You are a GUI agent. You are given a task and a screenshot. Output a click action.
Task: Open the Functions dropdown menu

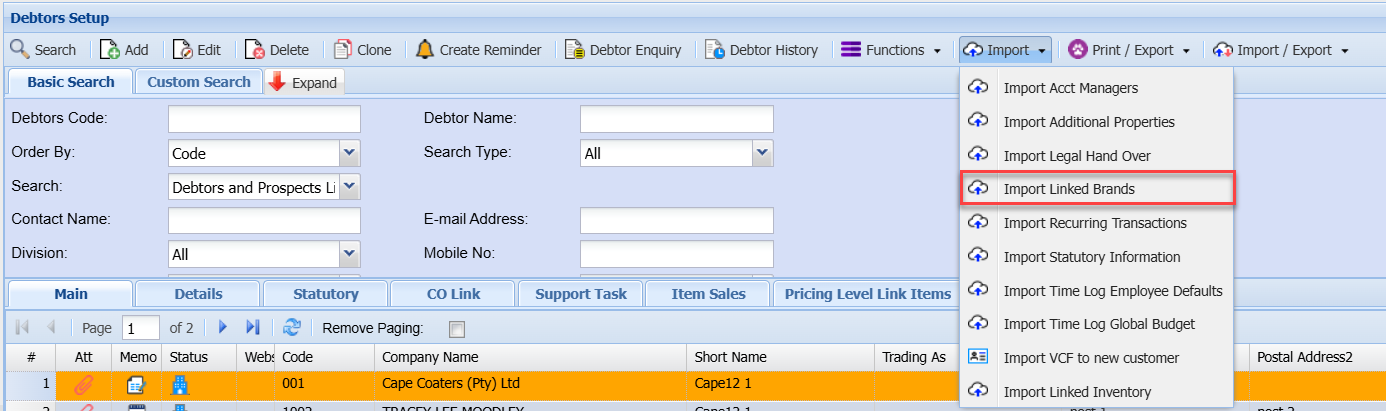pyautogui.click(x=891, y=50)
